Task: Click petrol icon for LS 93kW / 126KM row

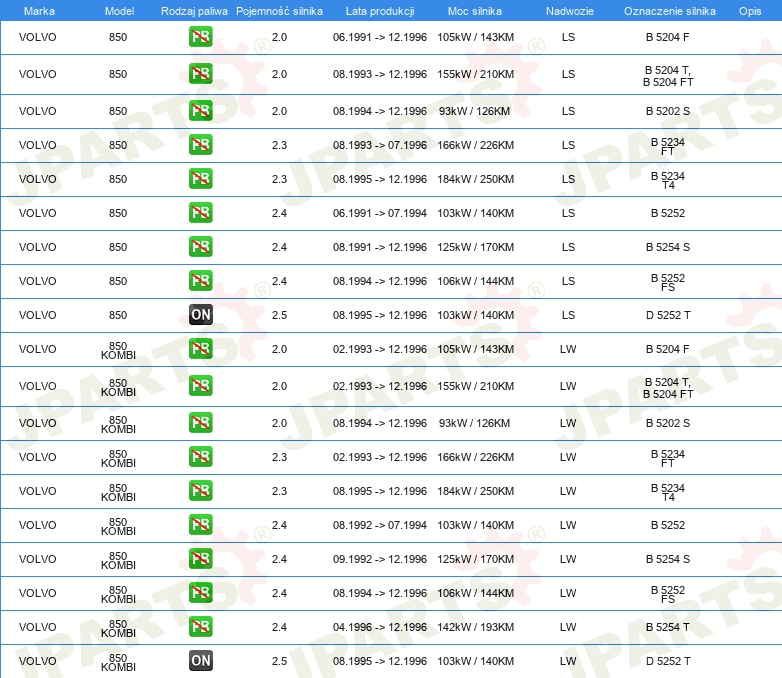Action: [200, 111]
